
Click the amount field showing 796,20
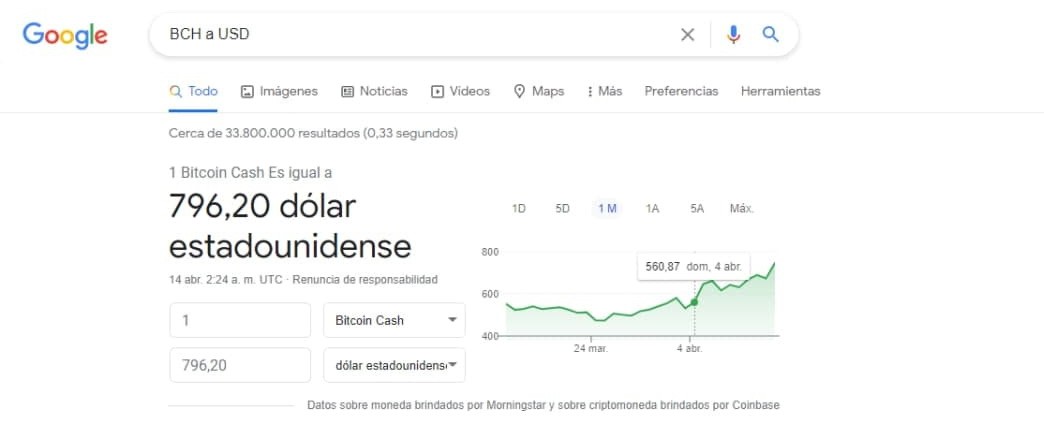[240, 365]
